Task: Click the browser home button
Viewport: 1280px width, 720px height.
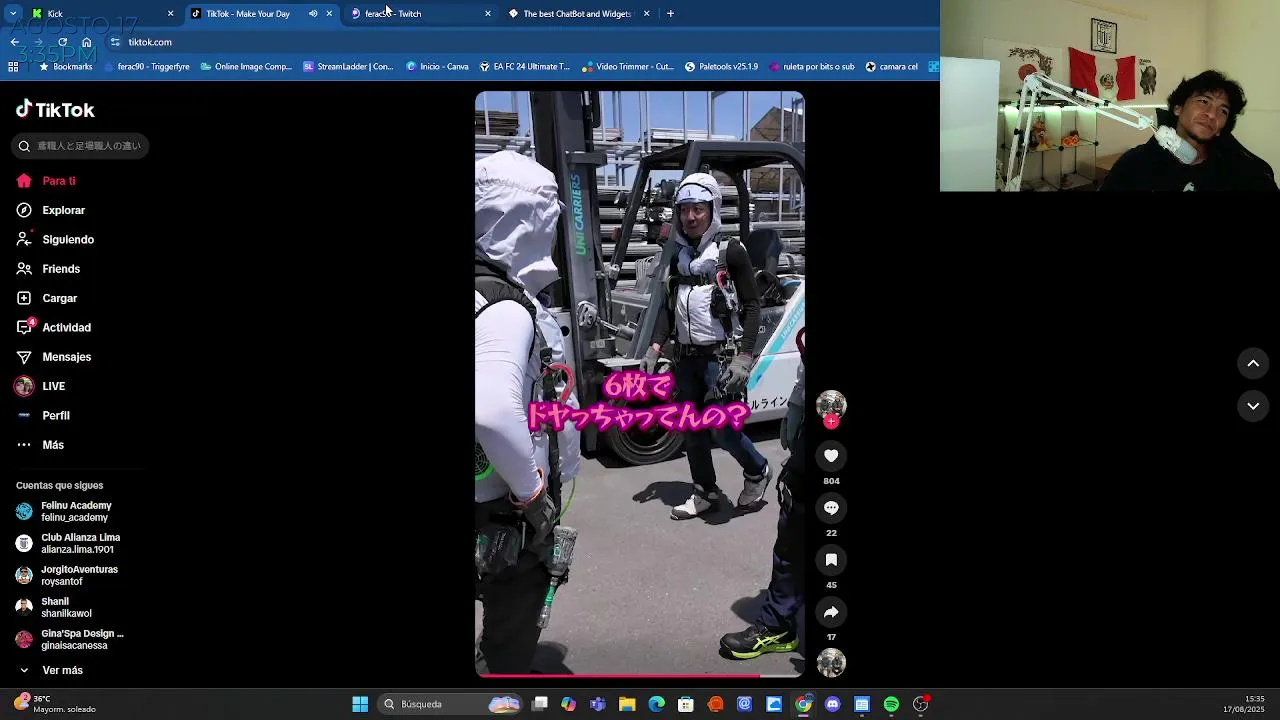Action: point(87,42)
